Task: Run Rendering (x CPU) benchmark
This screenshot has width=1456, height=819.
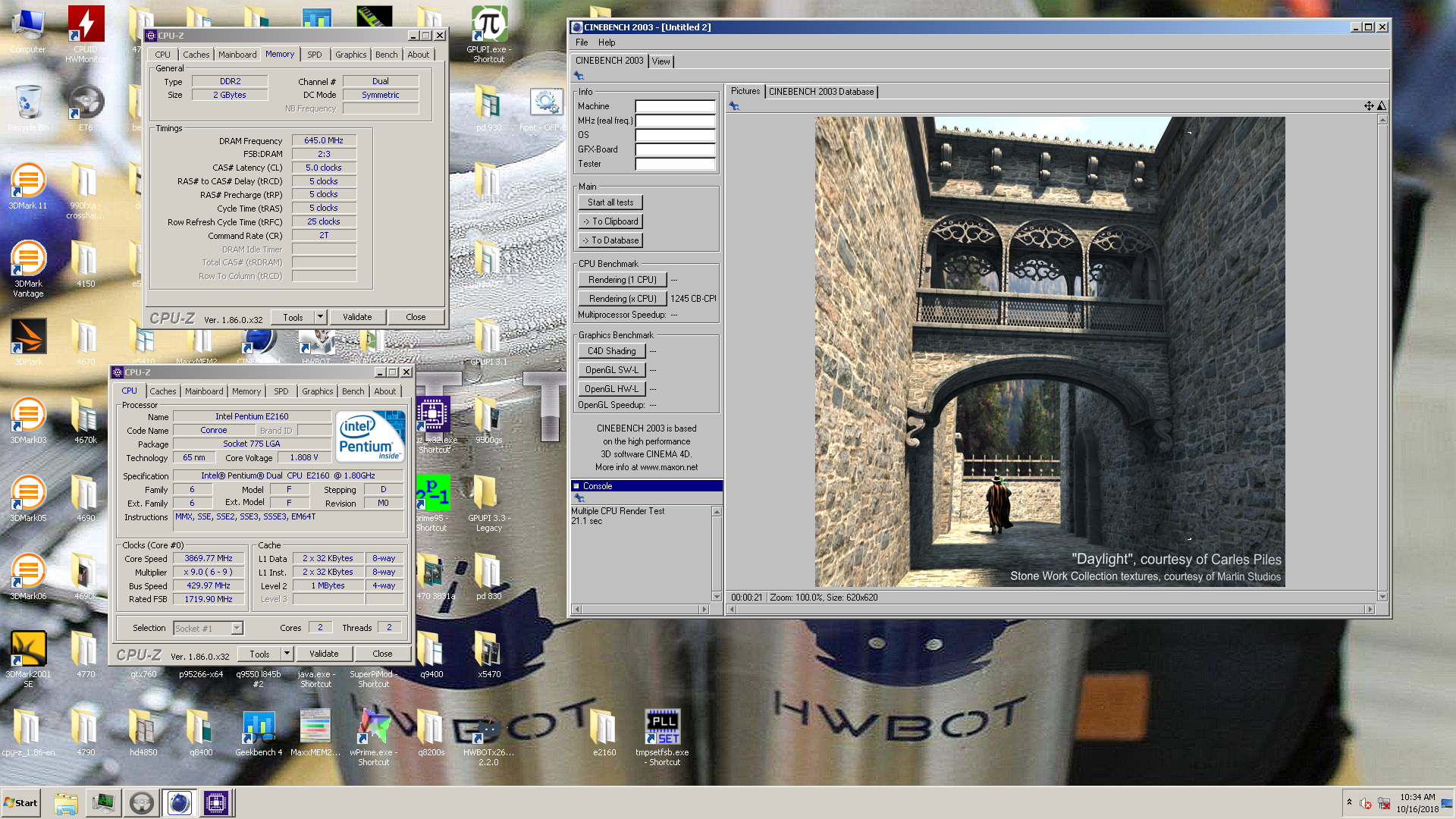Action: [623, 299]
